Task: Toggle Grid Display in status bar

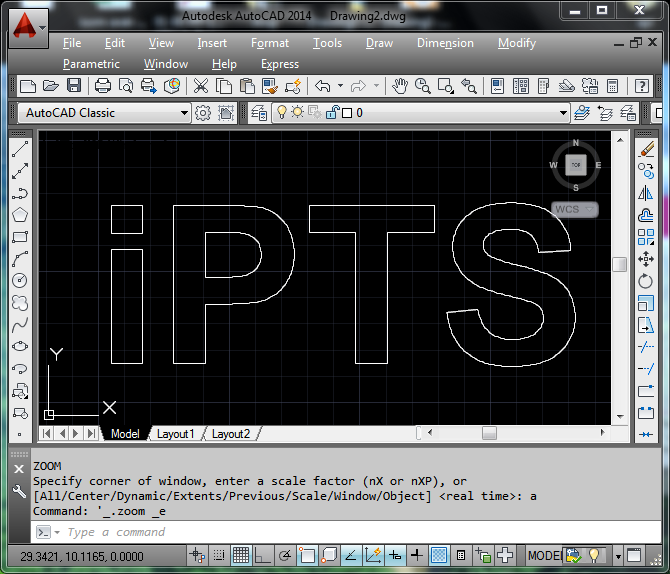Action: pyautogui.click(x=241, y=556)
